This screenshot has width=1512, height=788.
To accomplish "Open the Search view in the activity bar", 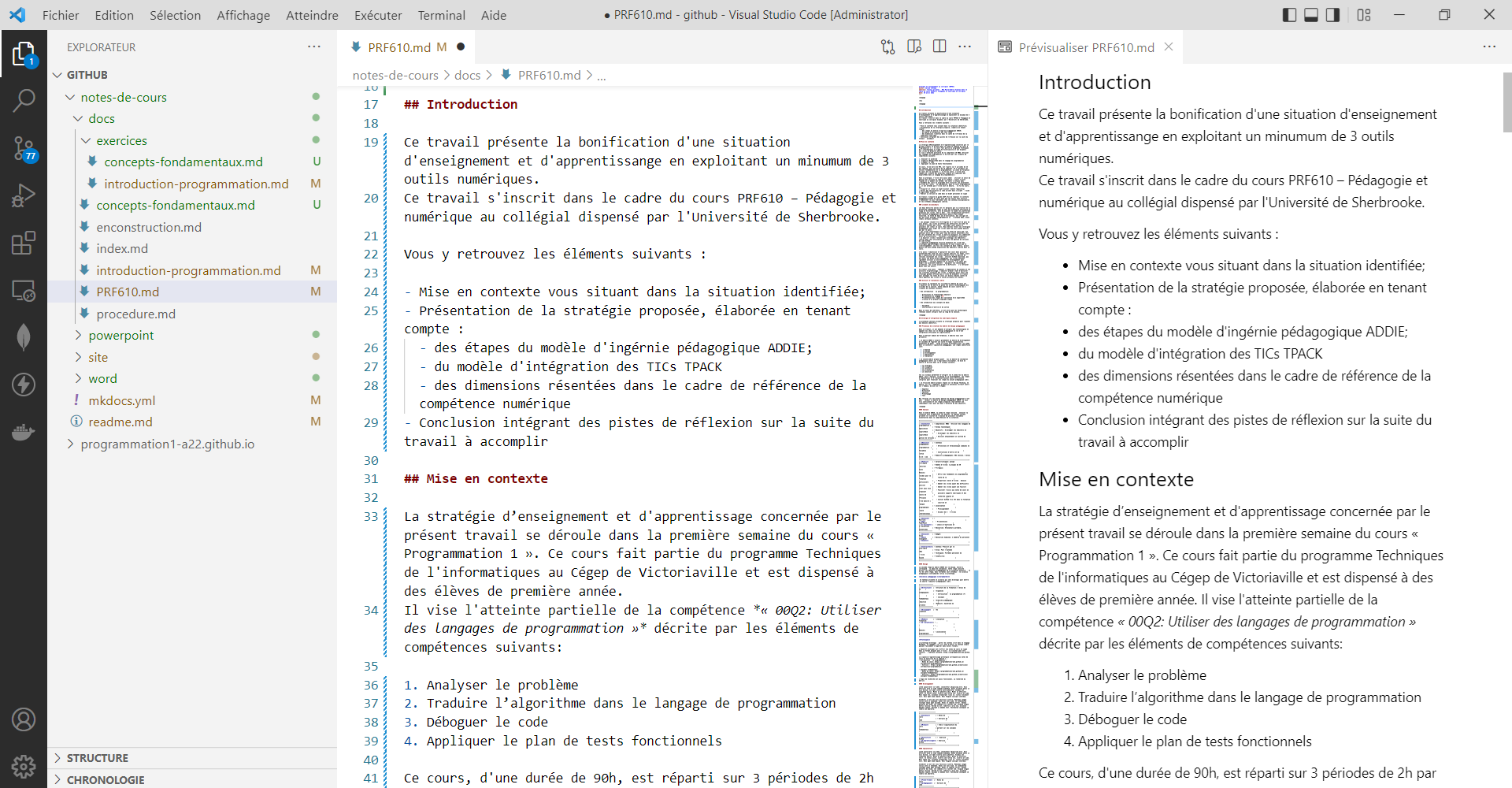I will 24,101.
